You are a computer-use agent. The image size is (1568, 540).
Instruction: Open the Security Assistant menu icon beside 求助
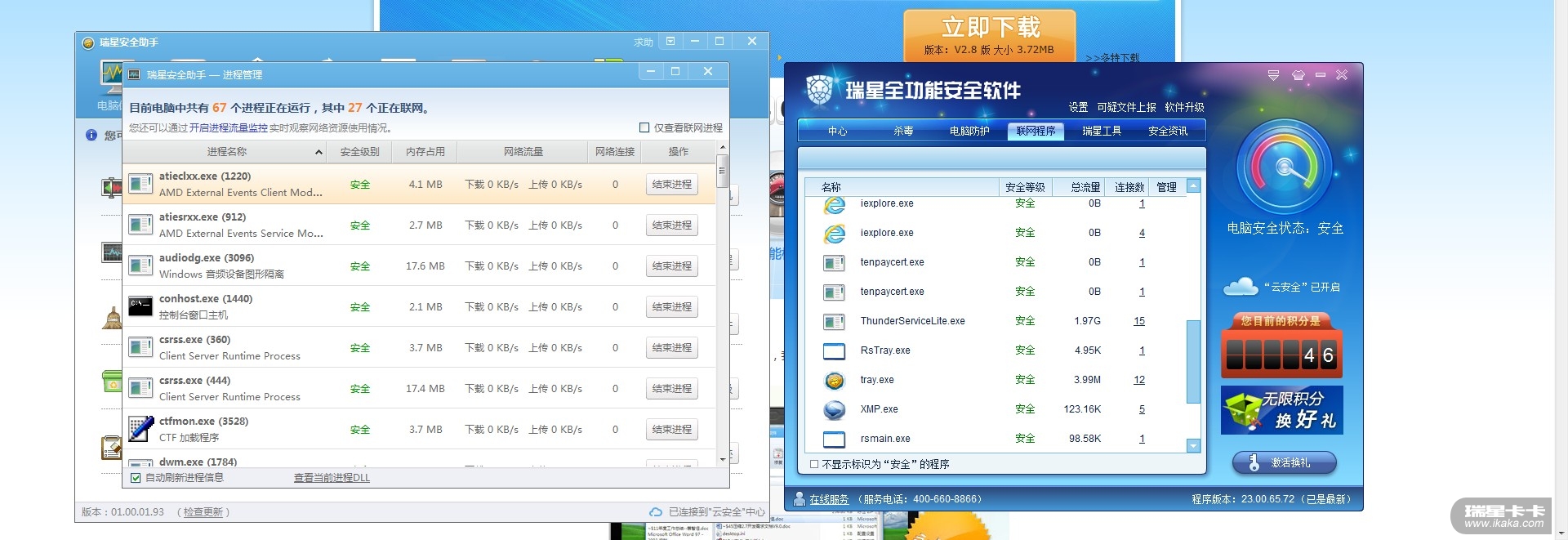pyautogui.click(x=670, y=41)
